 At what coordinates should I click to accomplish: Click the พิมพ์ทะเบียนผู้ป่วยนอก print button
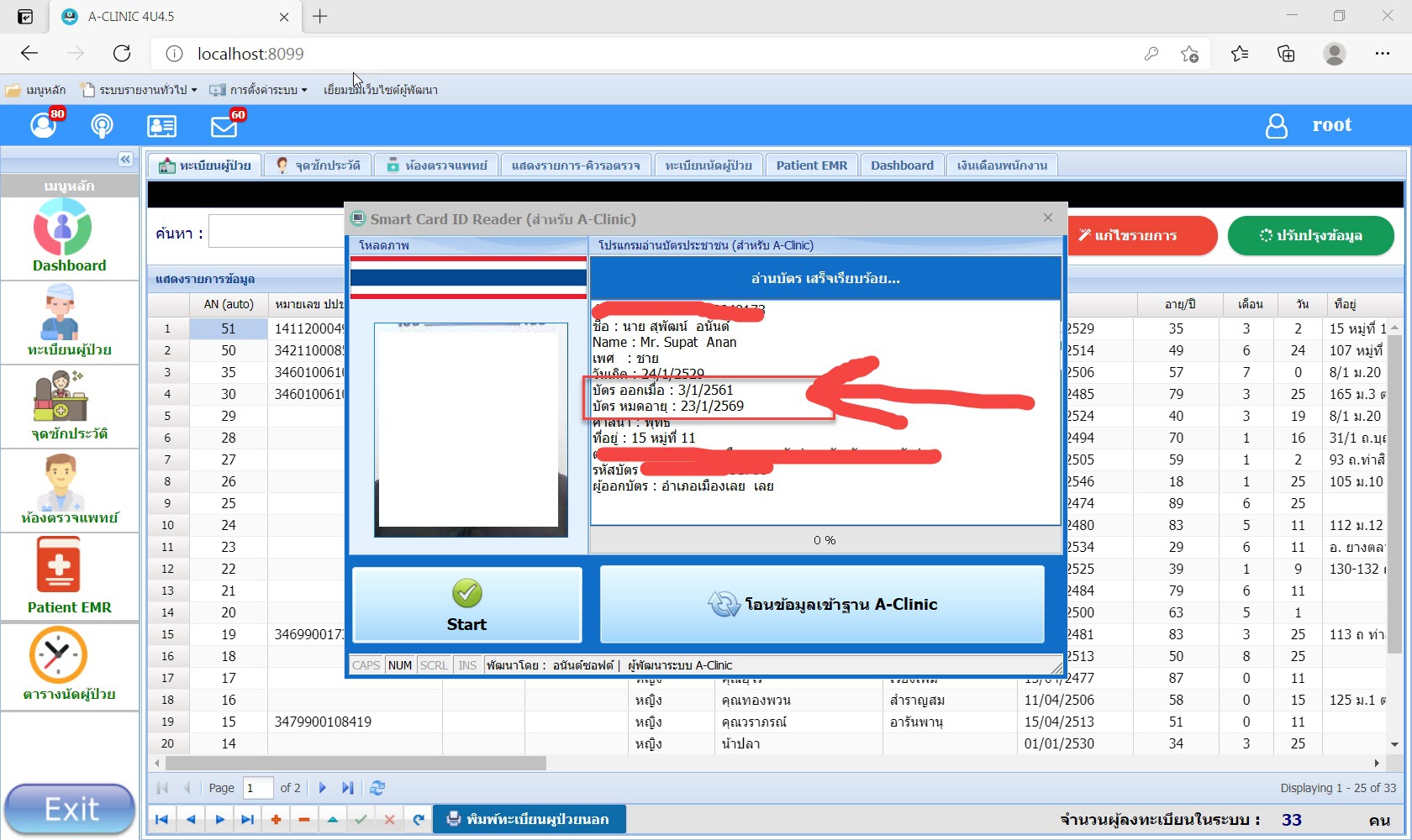pos(529,819)
